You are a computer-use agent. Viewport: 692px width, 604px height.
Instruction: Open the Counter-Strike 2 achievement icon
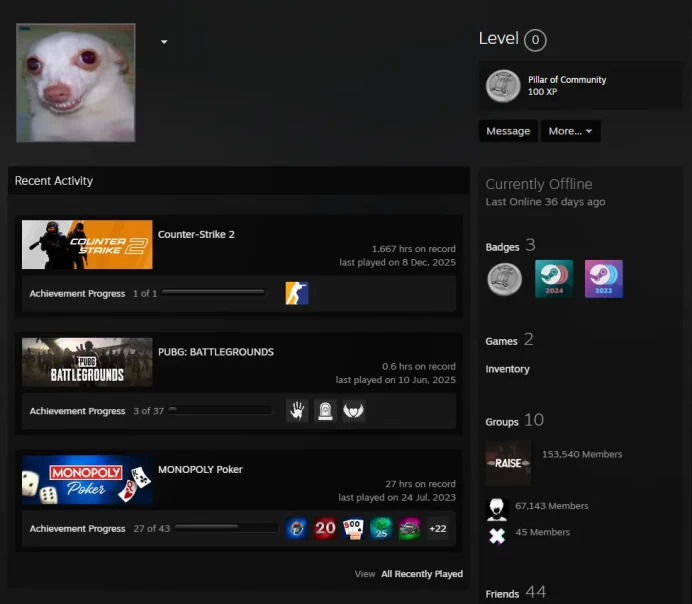[297, 293]
